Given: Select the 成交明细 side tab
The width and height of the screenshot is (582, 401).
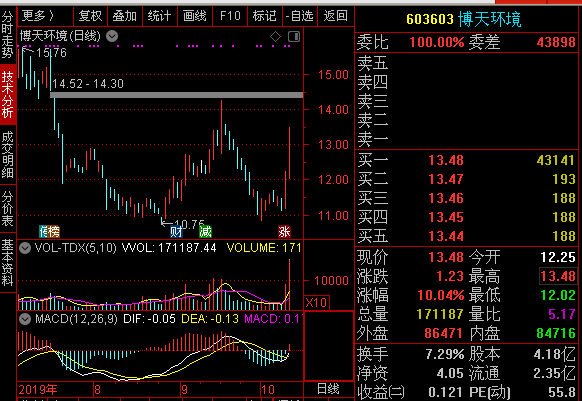Looking at the screenshot, I should 7,155.
